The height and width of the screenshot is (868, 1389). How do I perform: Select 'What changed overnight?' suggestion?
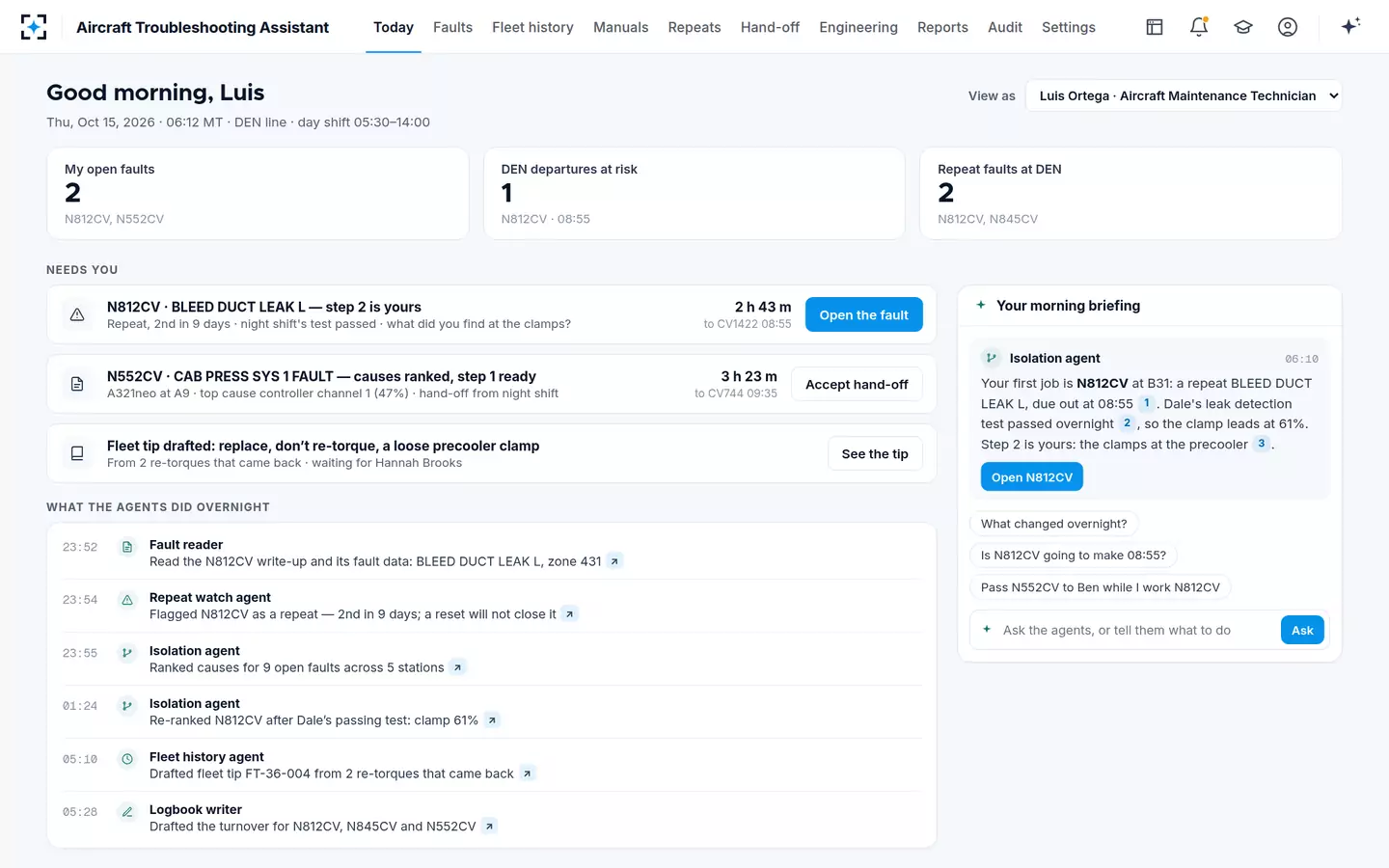pyautogui.click(x=1053, y=524)
